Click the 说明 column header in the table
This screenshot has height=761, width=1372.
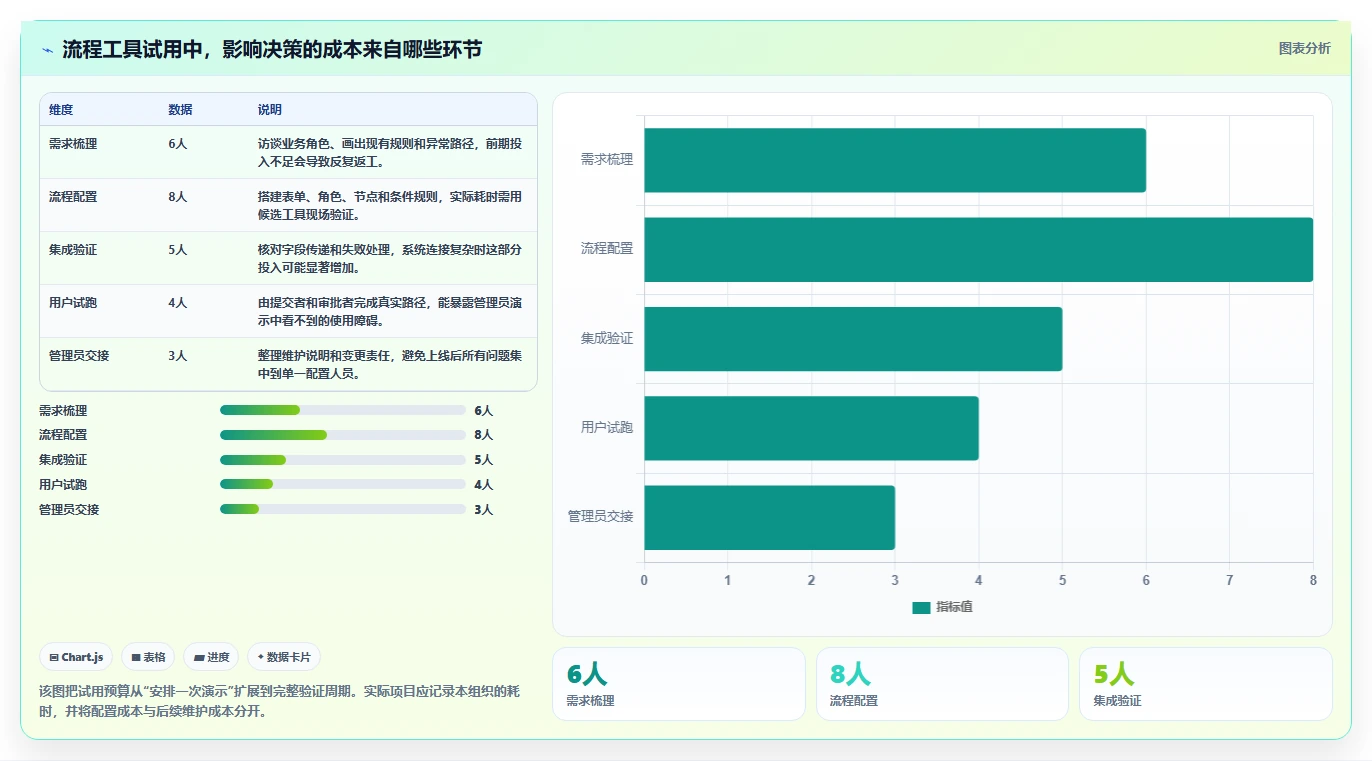click(270, 109)
